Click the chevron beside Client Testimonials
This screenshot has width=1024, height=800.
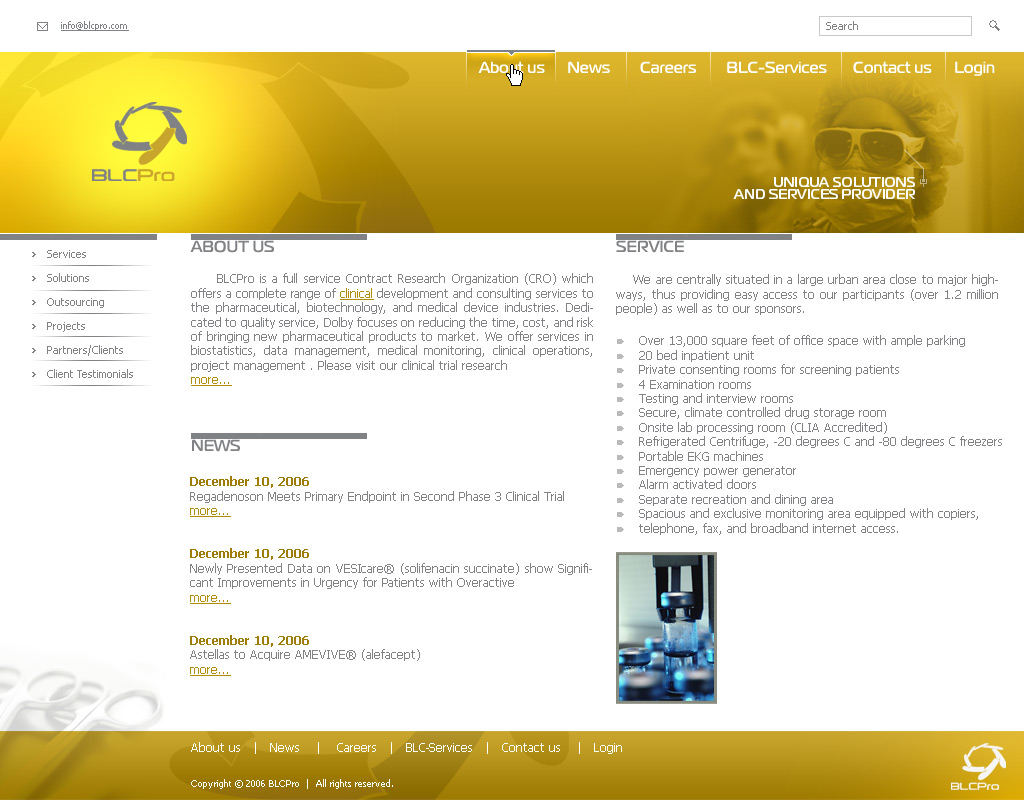(34, 374)
